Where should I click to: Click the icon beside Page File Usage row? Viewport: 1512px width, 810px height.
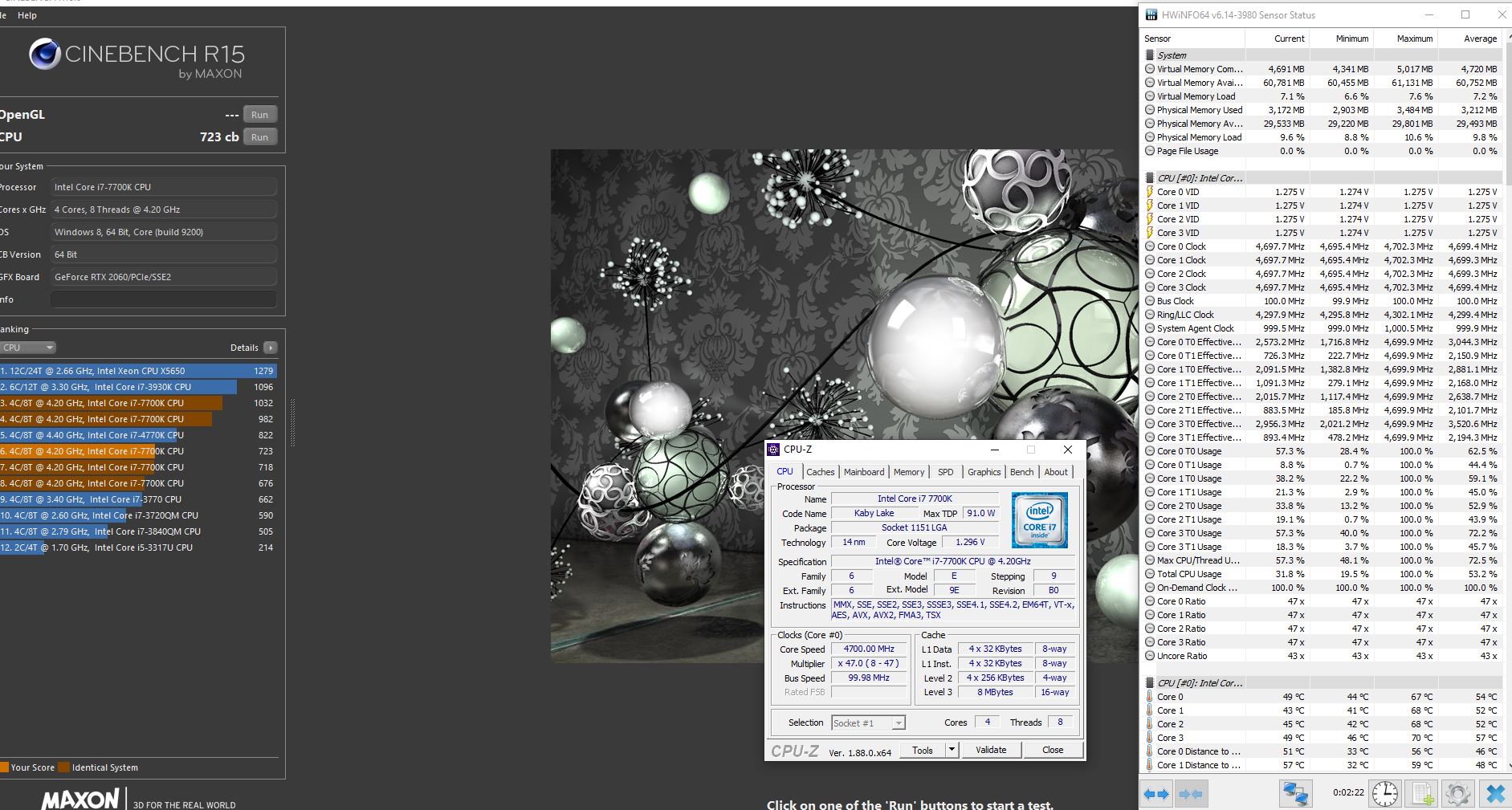pyautogui.click(x=1150, y=151)
